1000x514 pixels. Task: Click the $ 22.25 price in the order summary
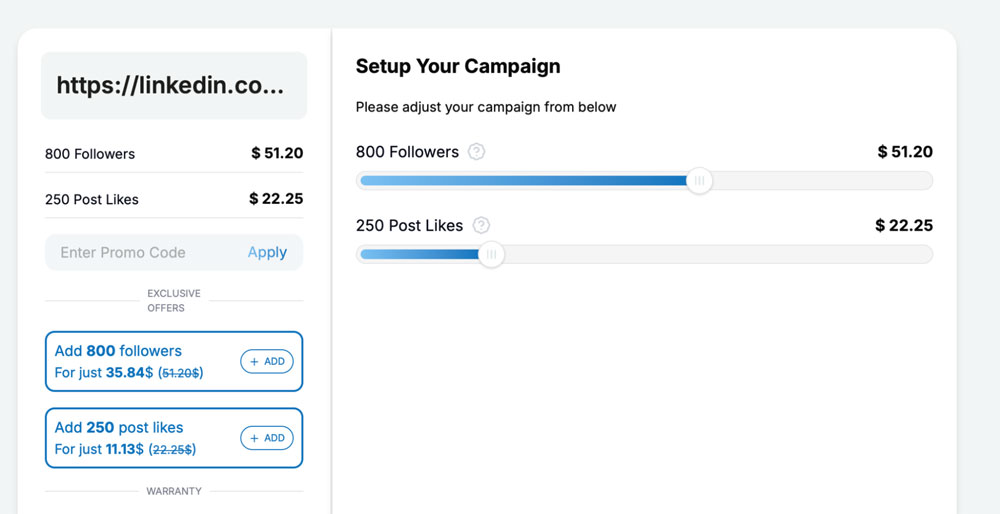coord(276,199)
